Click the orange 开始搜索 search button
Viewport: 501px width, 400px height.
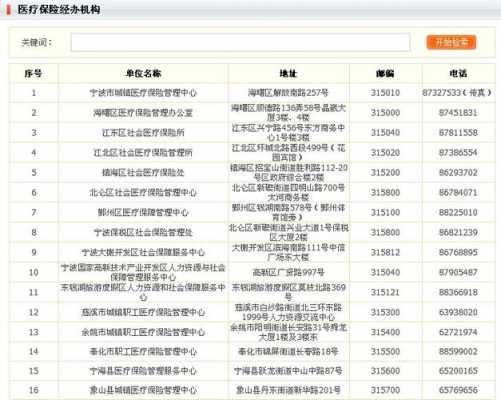click(451, 43)
